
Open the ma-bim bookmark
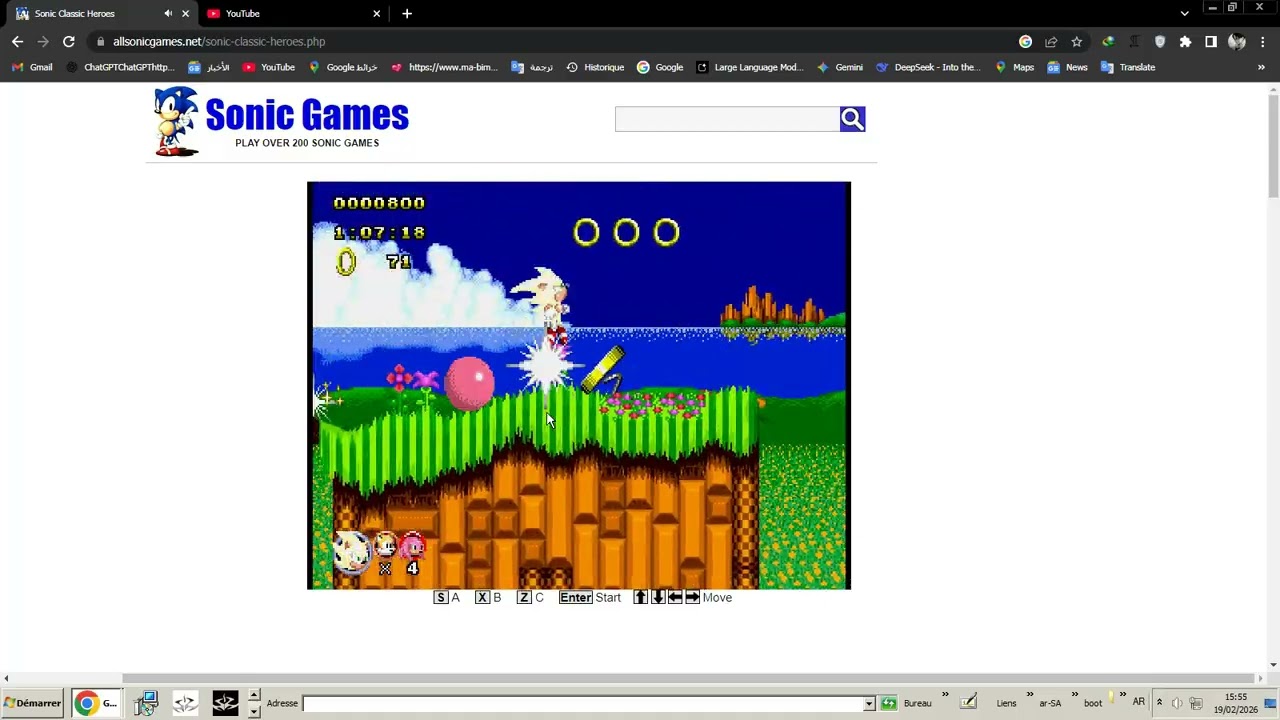click(x=444, y=67)
